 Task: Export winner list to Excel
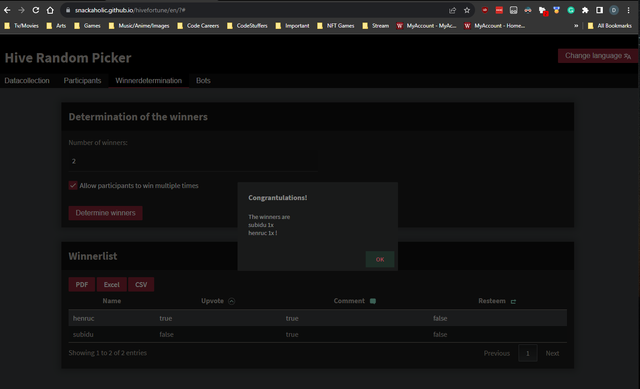click(111, 285)
